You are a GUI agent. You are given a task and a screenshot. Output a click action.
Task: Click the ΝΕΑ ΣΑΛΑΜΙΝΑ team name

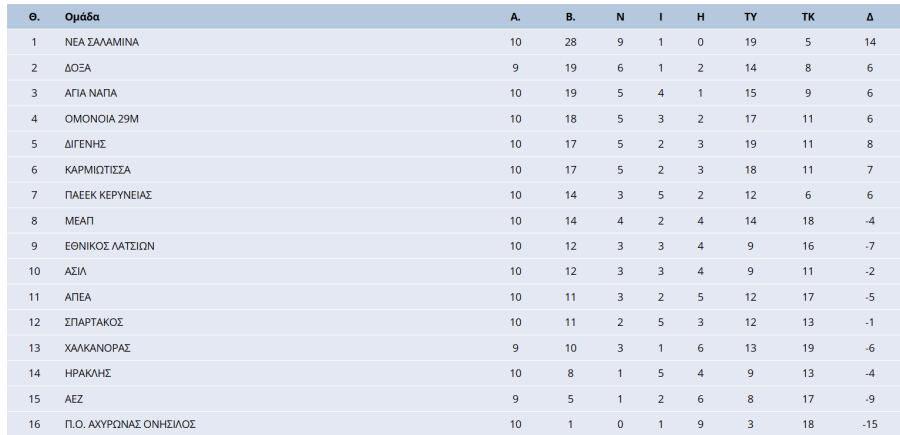(x=101, y=42)
